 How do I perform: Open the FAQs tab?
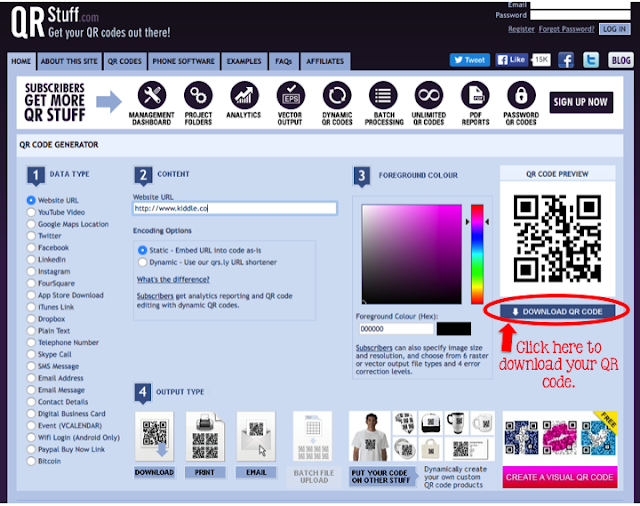pos(283,62)
